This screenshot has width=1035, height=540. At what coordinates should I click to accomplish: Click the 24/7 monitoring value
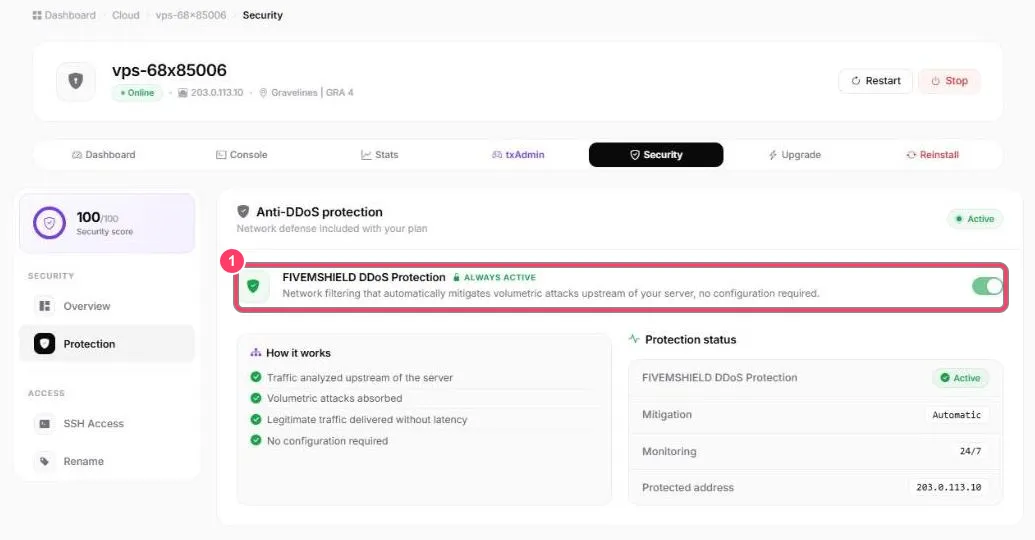[x=970, y=451]
